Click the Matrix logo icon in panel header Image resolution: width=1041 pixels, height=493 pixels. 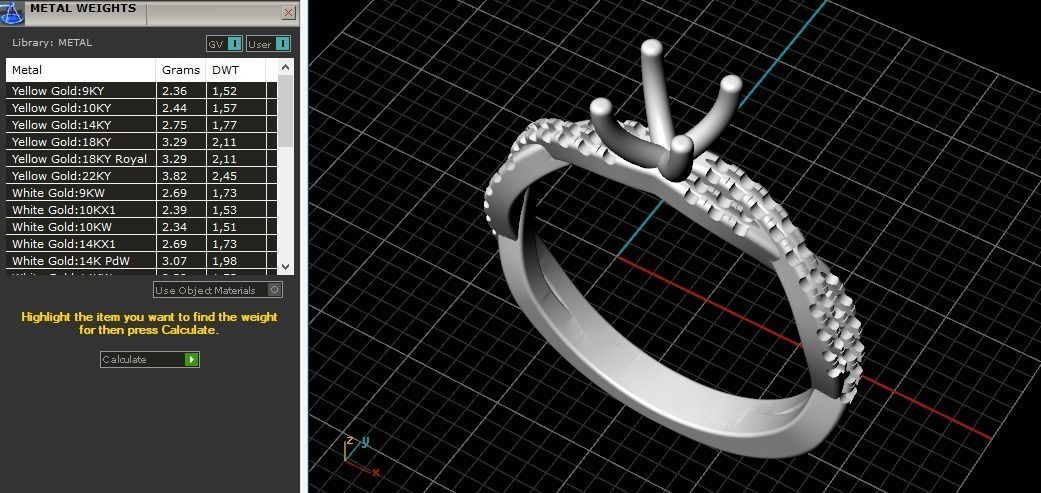click(12, 12)
